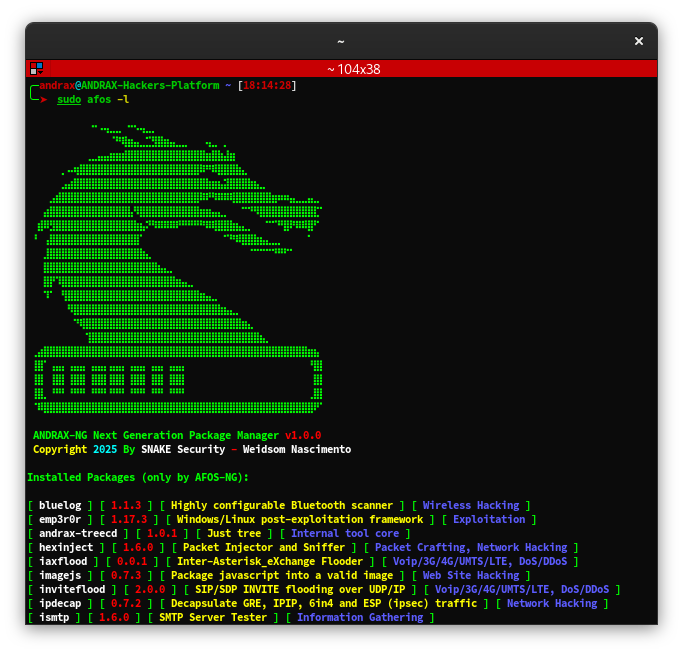The width and height of the screenshot is (683, 653).
Task: Select package name 'hexinject'
Action: click(x=66, y=547)
